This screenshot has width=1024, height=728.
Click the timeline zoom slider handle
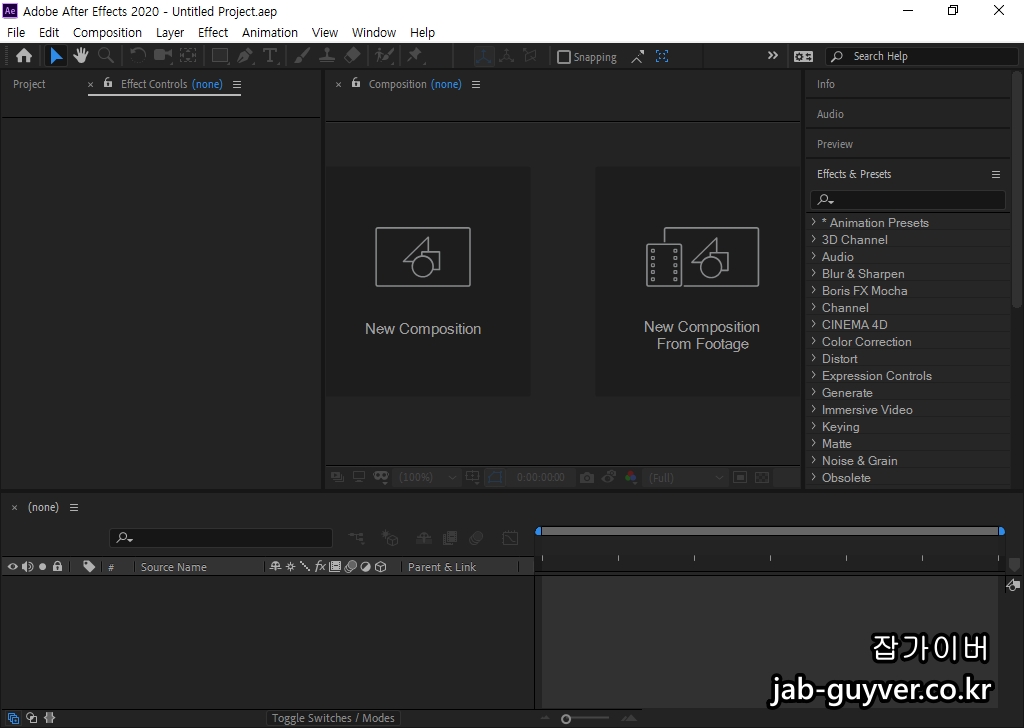566,719
